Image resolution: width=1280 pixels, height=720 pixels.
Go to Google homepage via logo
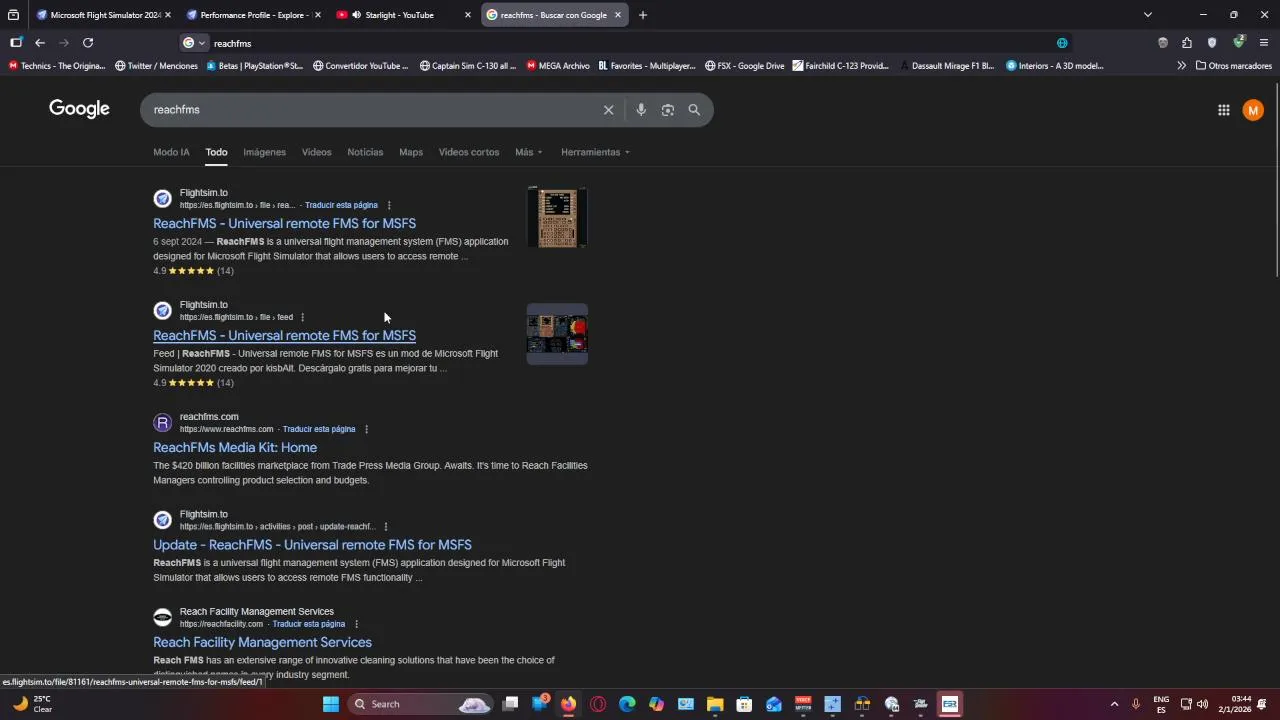(79, 109)
